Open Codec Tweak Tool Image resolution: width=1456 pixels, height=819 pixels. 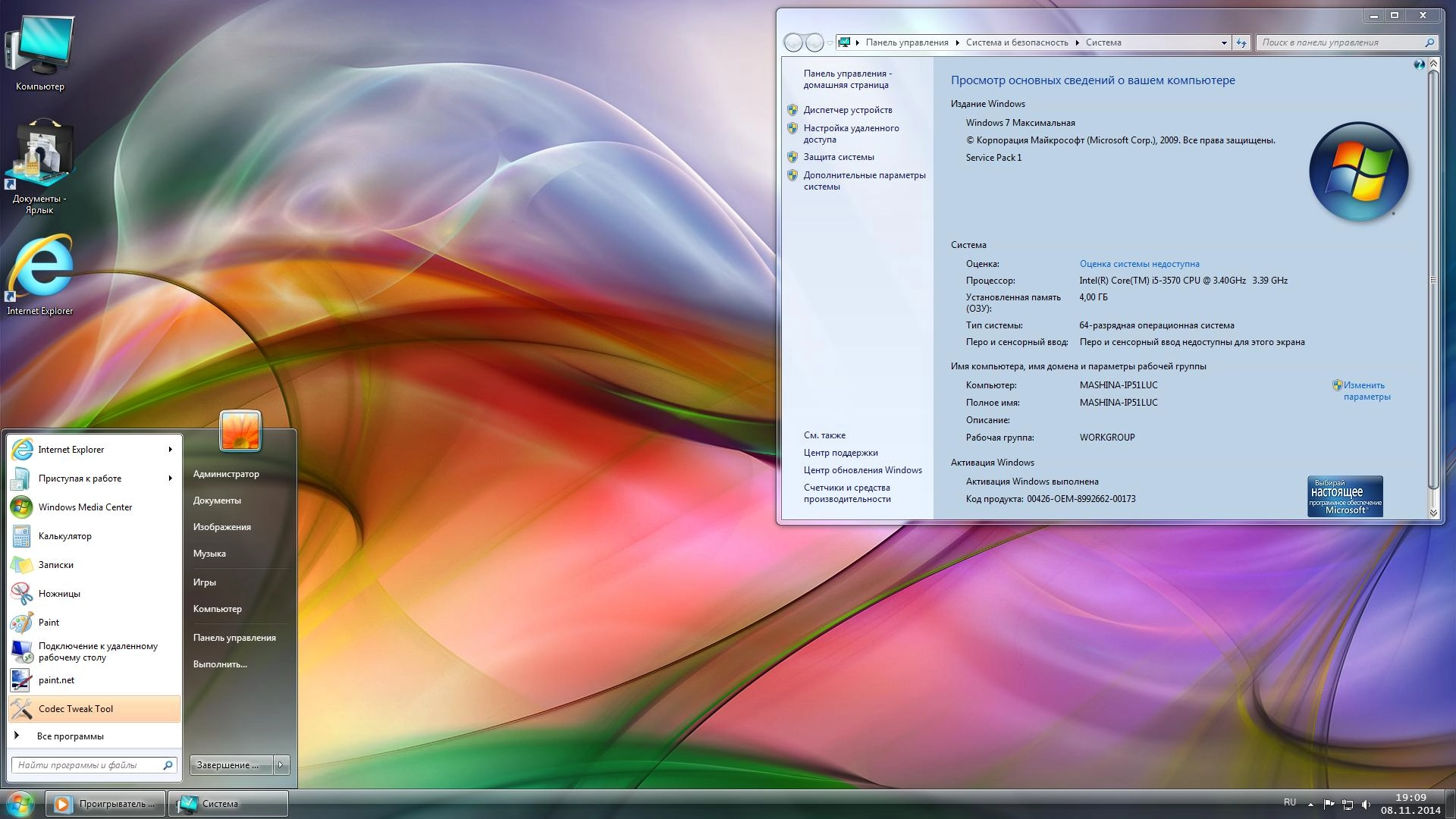tap(94, 708)
